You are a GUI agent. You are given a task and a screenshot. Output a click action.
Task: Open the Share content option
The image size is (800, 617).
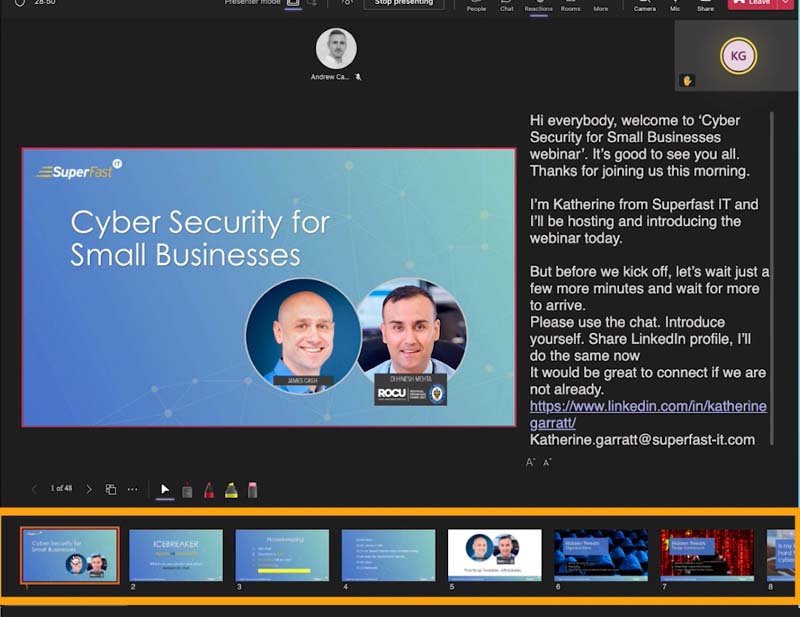tap(706, 5)
